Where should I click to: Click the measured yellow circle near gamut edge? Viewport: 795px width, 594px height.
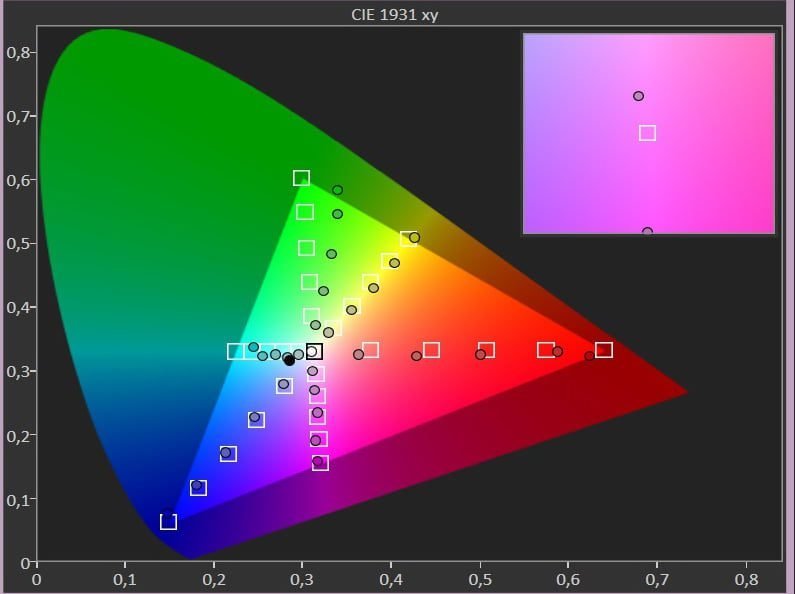[x=414, y=238]
